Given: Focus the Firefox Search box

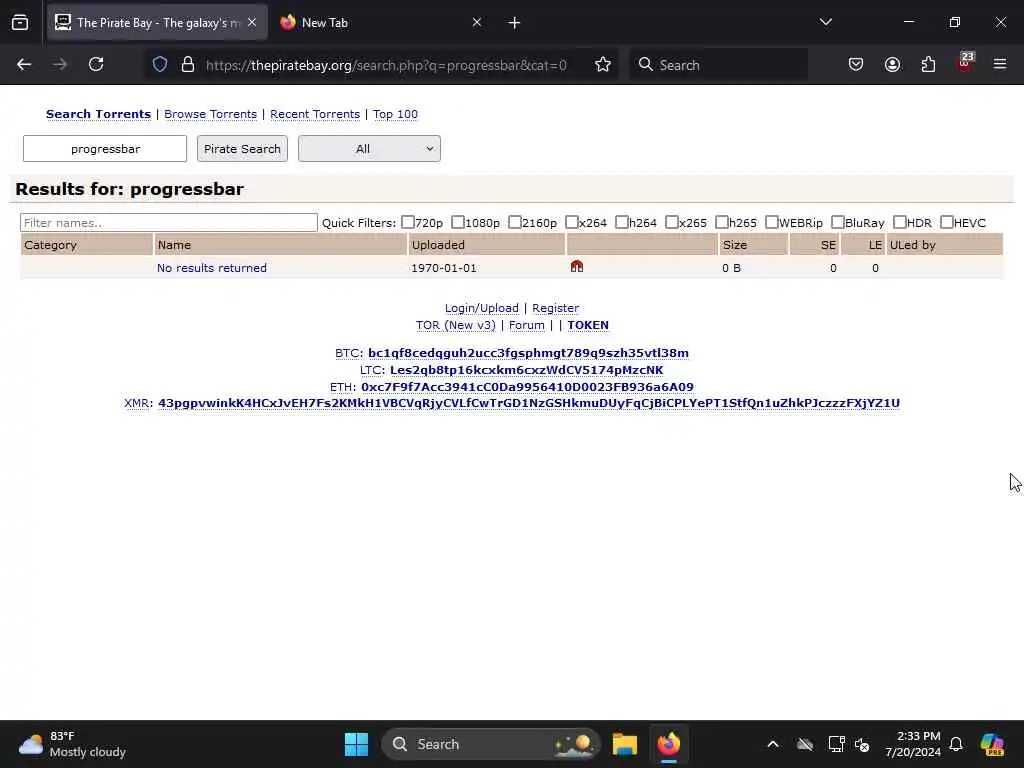Looking at the screenshot, I should tap(718, 65).
